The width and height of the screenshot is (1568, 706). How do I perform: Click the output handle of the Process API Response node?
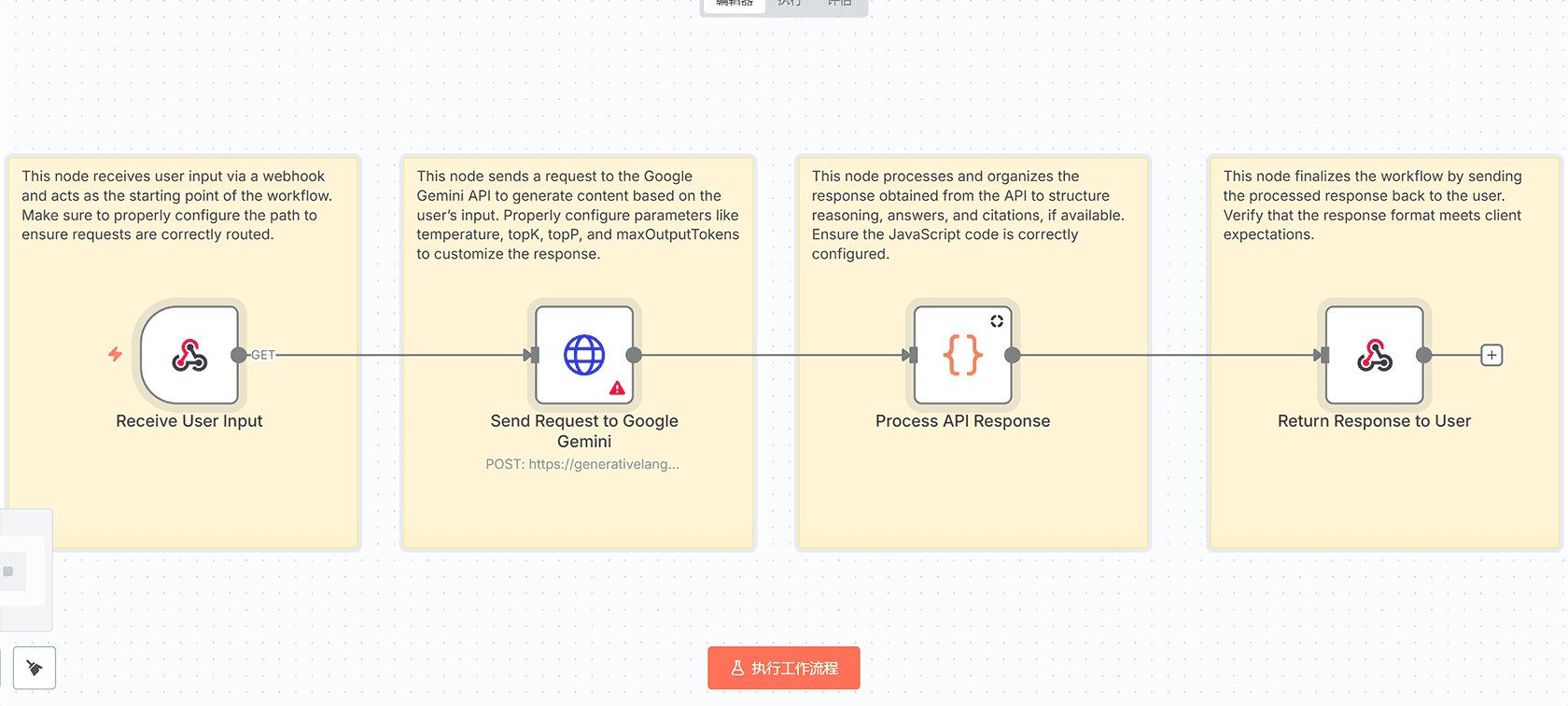pyautogui.click(x=1012, y=355)
